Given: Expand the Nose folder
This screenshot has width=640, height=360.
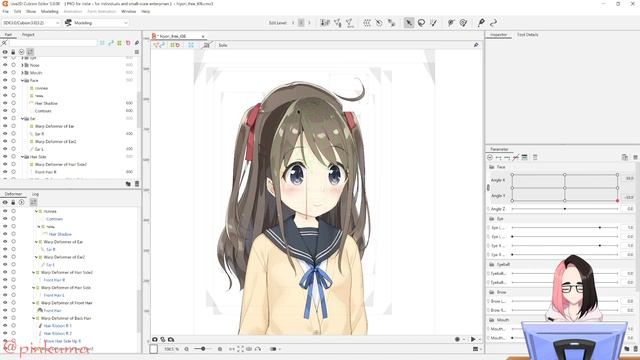Looking at the screenshot, I should click(22, 65).
